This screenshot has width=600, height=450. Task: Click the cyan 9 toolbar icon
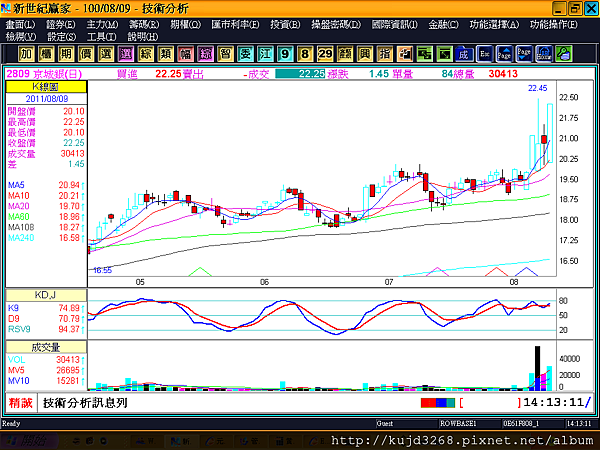(x=285, y=54)
